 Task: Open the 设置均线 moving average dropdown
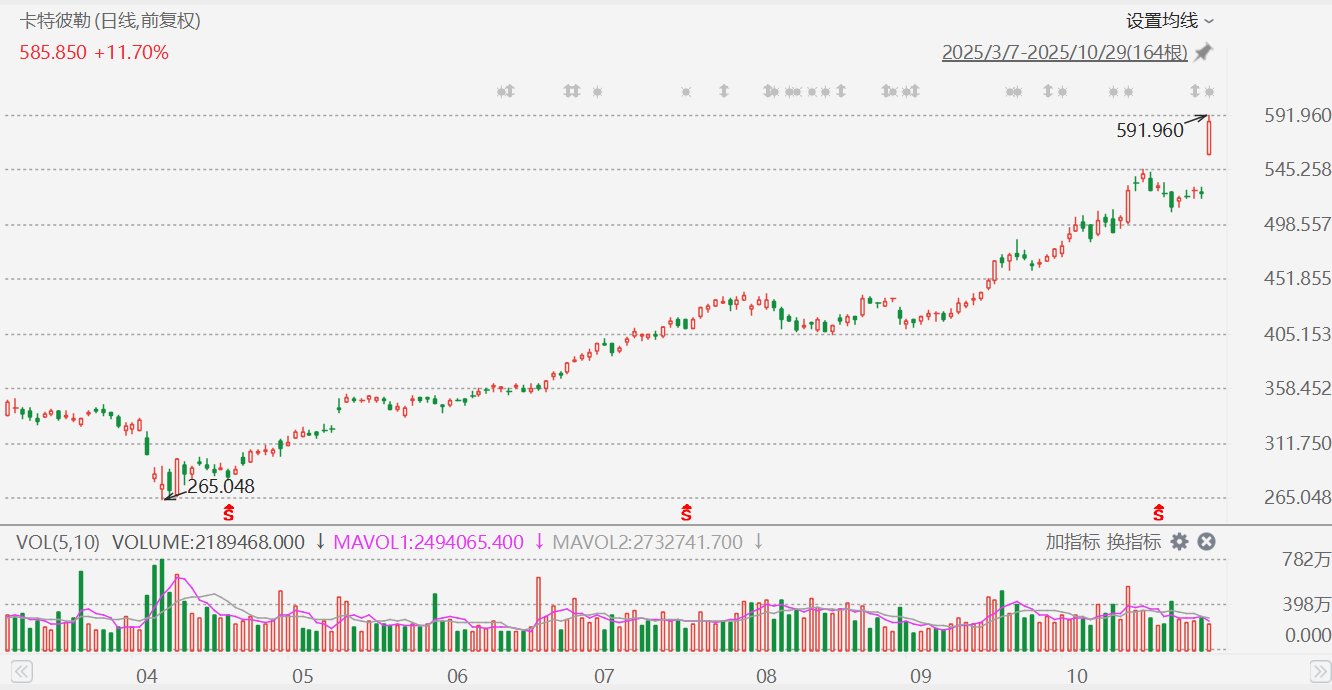click(1169, 21)
